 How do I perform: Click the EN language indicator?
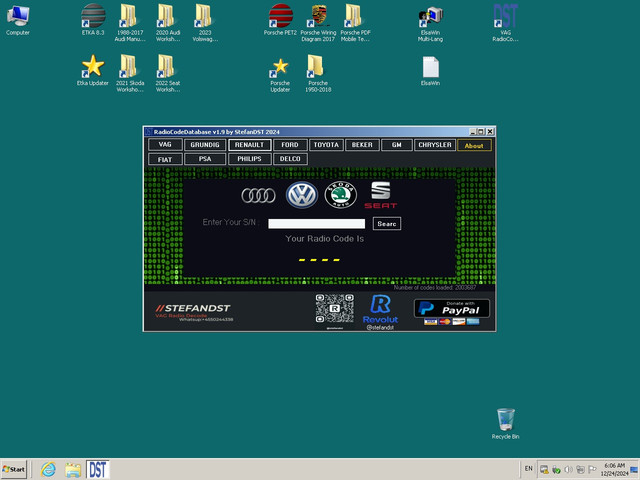(529, 469)
